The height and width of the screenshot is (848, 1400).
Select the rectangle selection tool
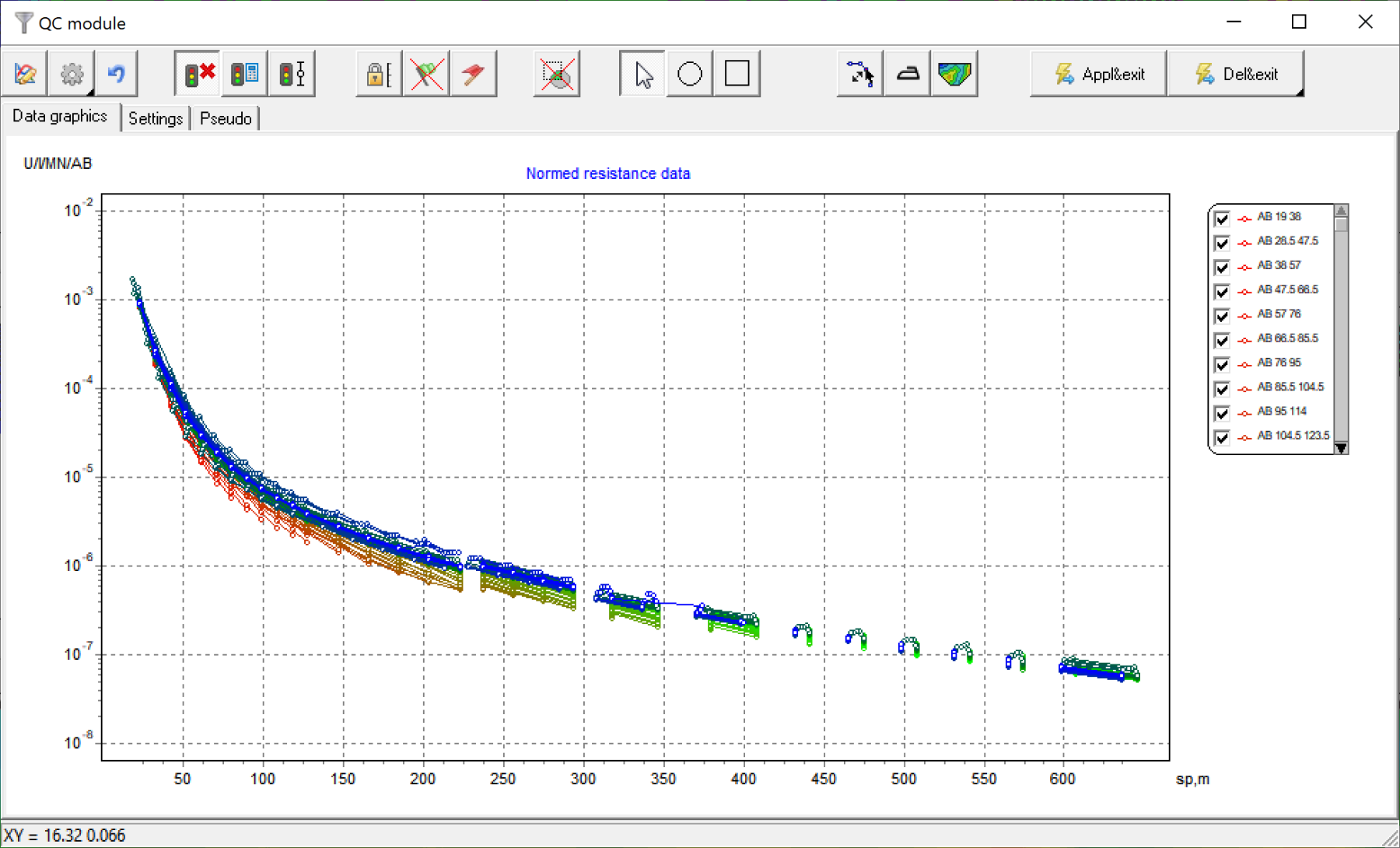(737, 74)
